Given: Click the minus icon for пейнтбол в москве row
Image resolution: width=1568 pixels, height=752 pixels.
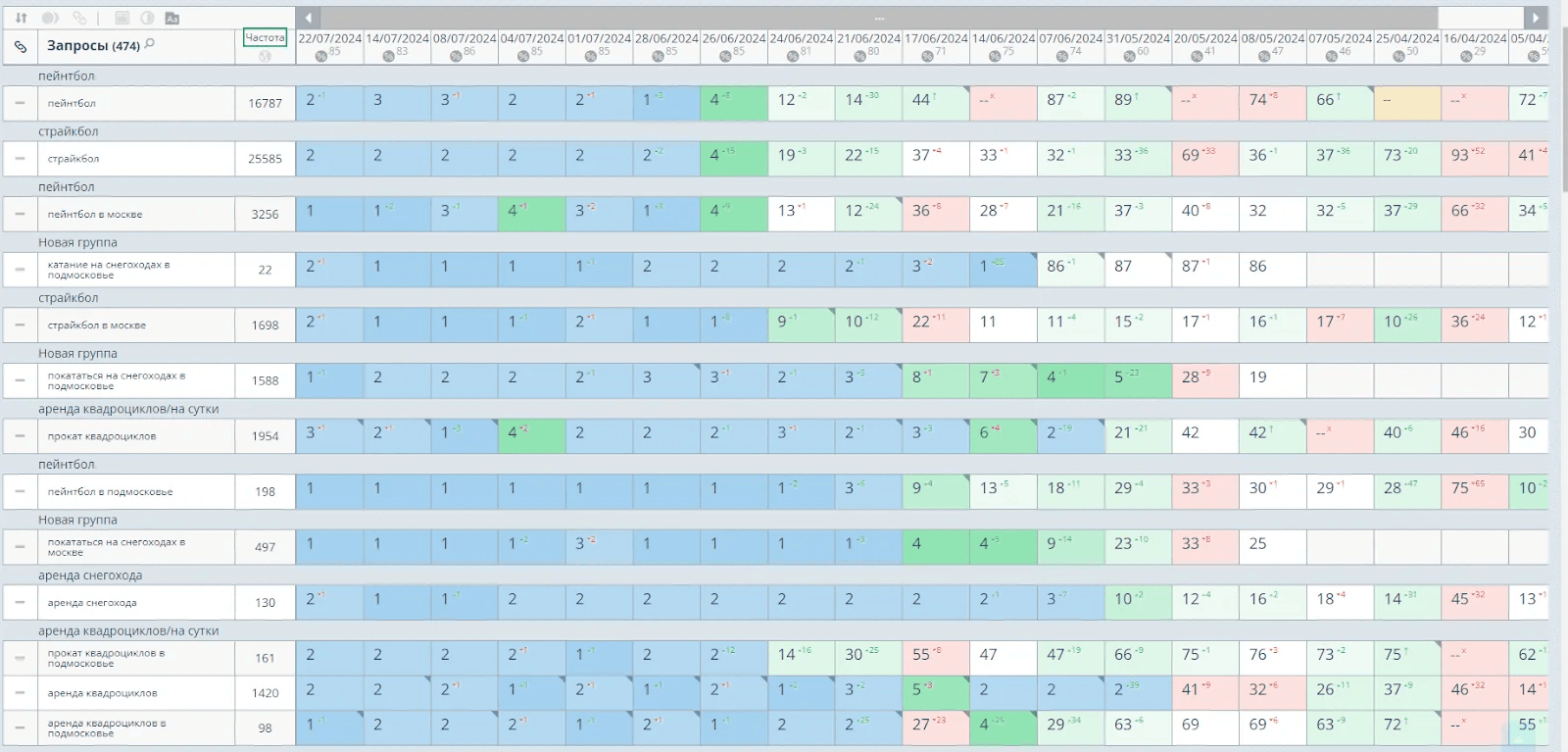Looking at the screenshot, I should 20,214.
